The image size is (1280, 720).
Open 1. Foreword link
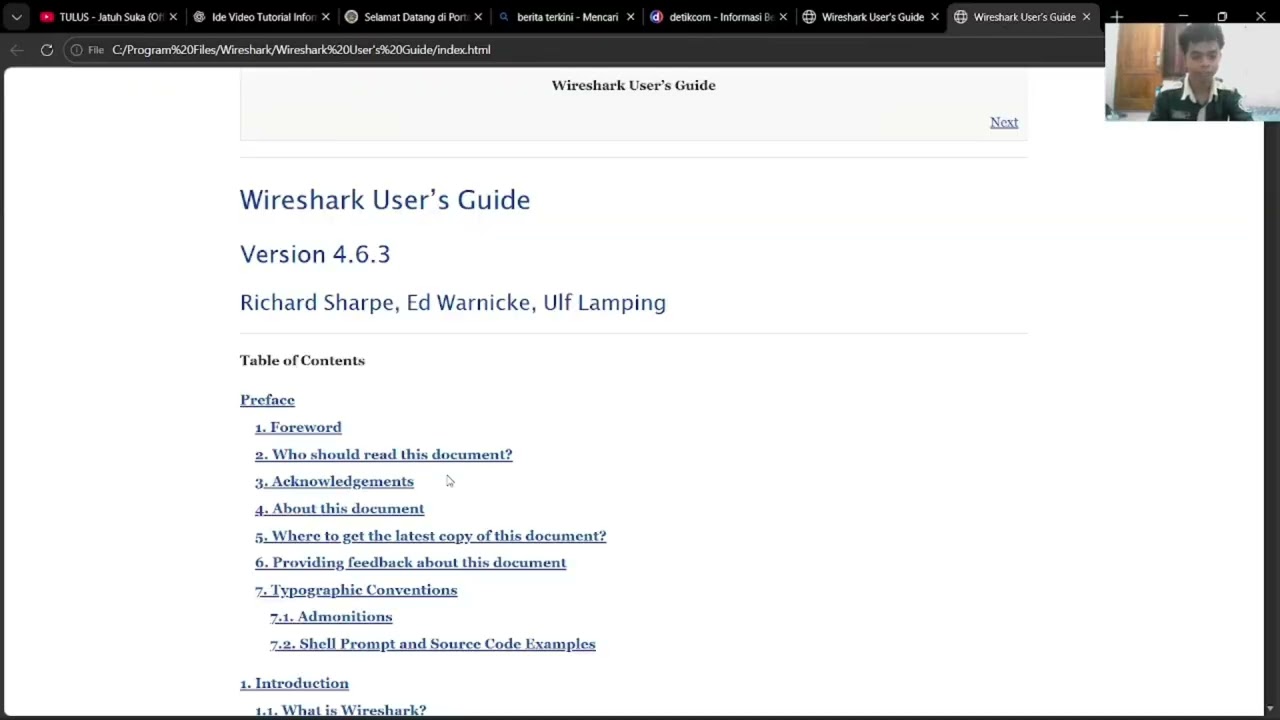[298, 427]
